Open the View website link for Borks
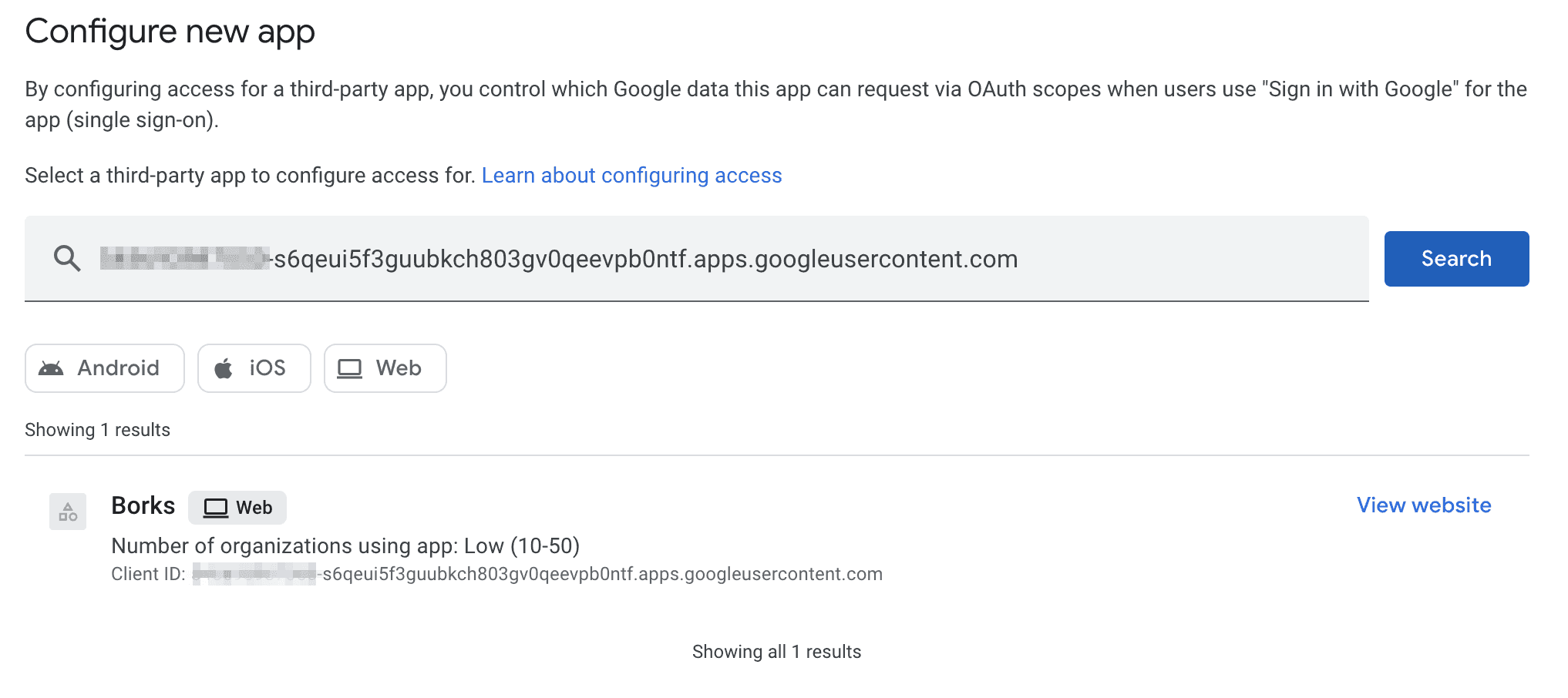 click(1422, 505)
